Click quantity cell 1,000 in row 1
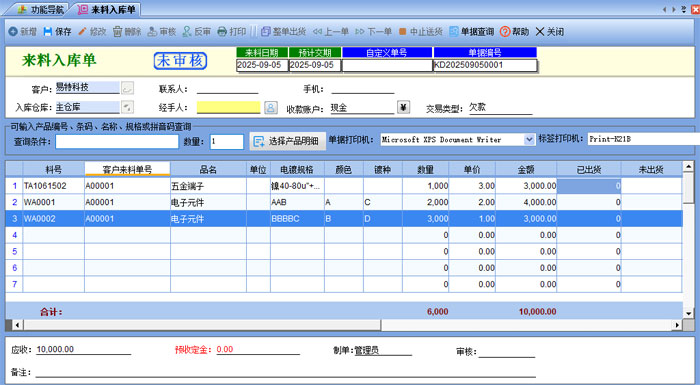Viewport: 700px width, 385px height. [x=425, y=186]
